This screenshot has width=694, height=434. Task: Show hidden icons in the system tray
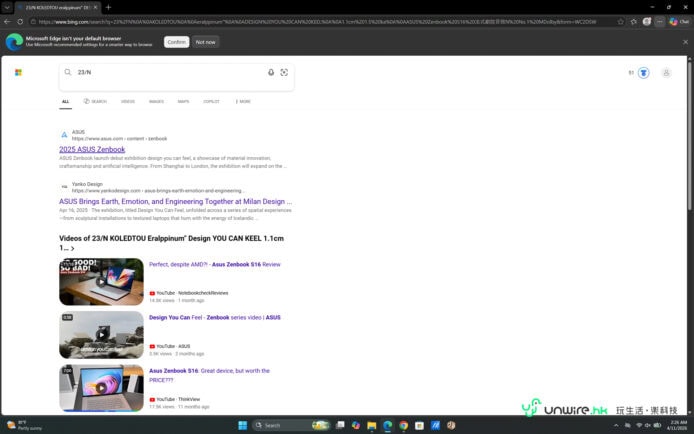click(x=616, y=425)
